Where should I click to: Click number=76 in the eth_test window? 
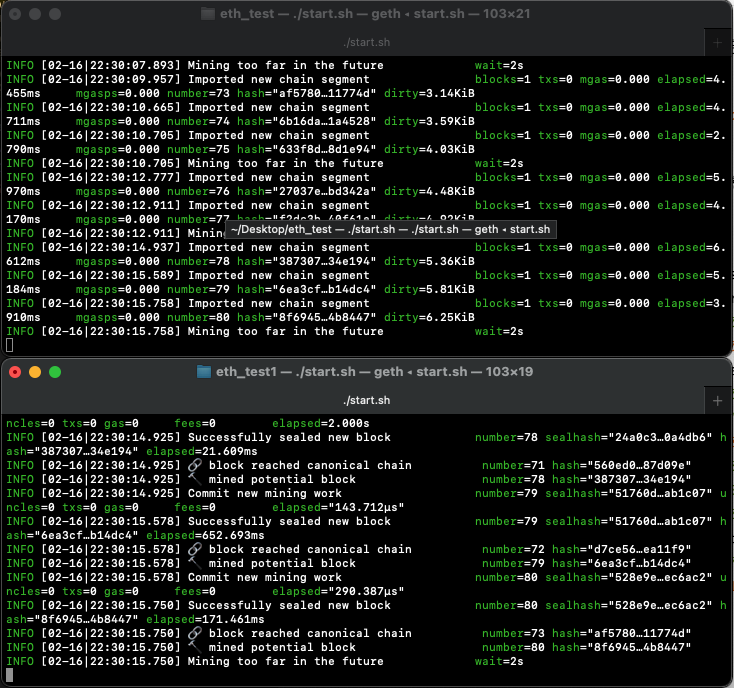[198, 191]
